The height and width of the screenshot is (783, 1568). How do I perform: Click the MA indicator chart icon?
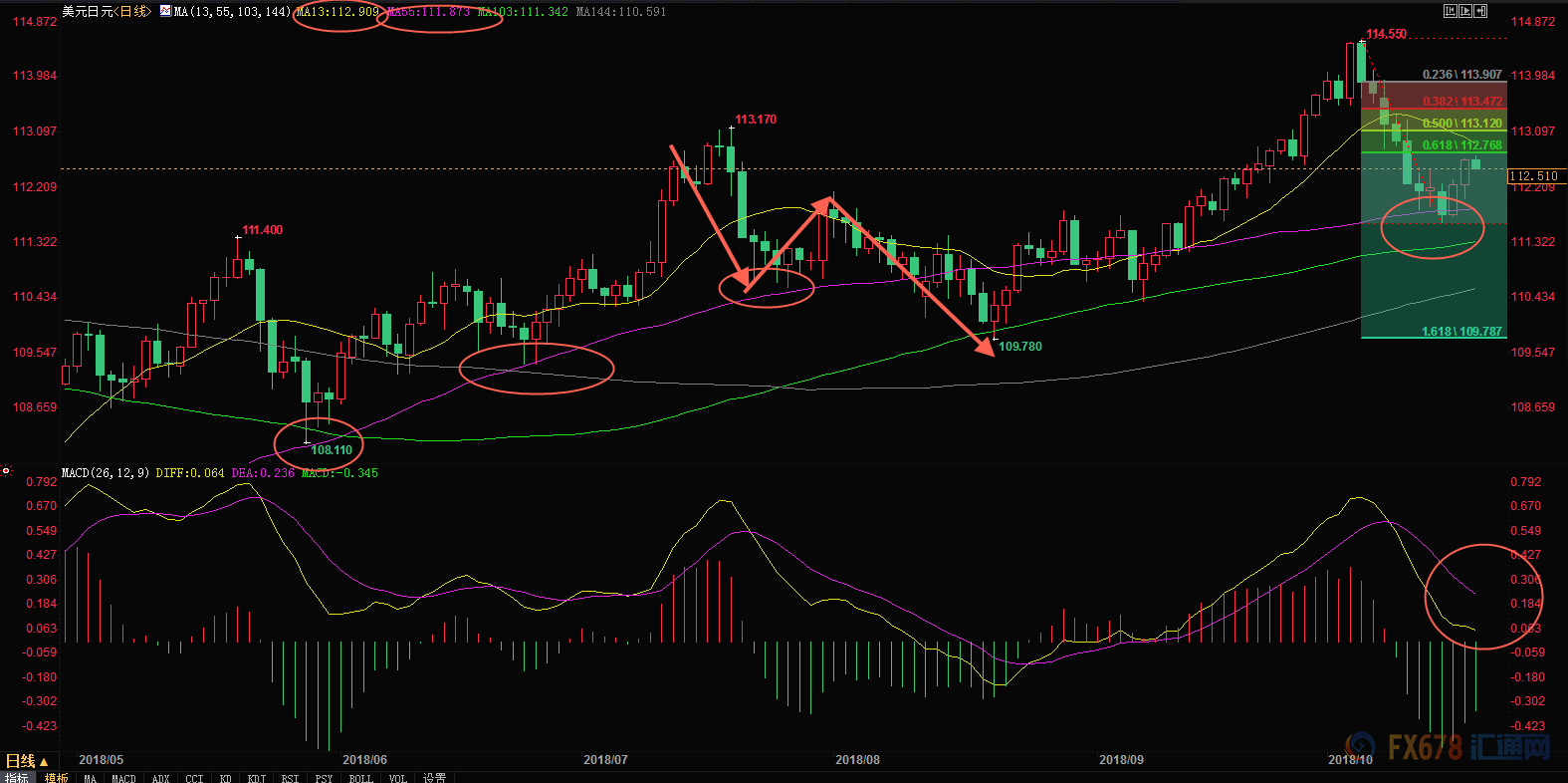click(165, 11)
